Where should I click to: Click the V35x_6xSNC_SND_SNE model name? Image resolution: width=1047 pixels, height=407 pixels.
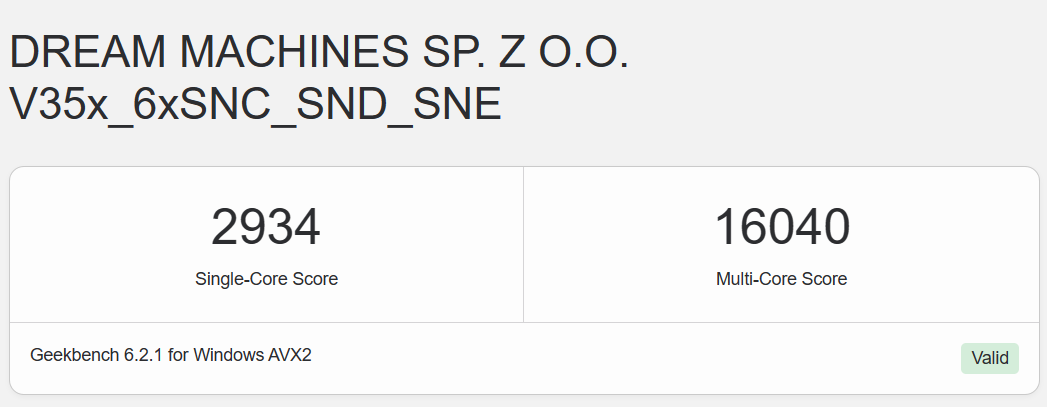(x=255, y=105)
